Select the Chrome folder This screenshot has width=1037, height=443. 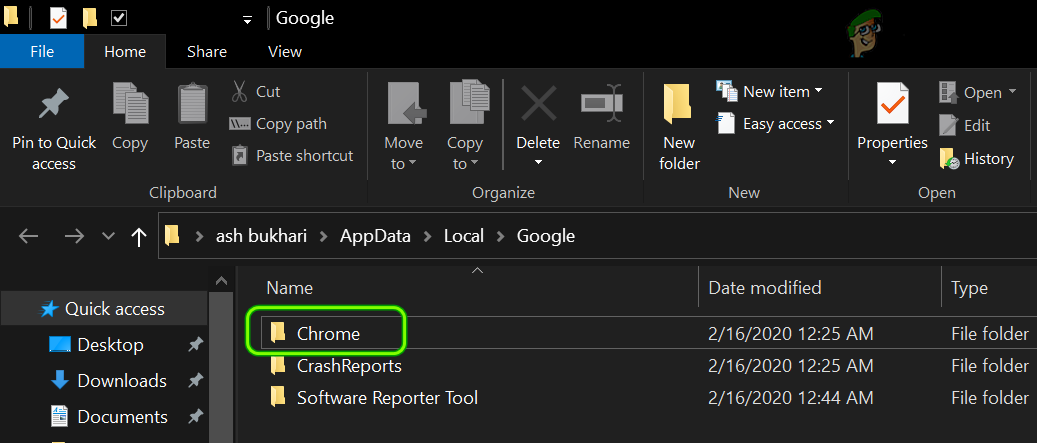[328, 334]
